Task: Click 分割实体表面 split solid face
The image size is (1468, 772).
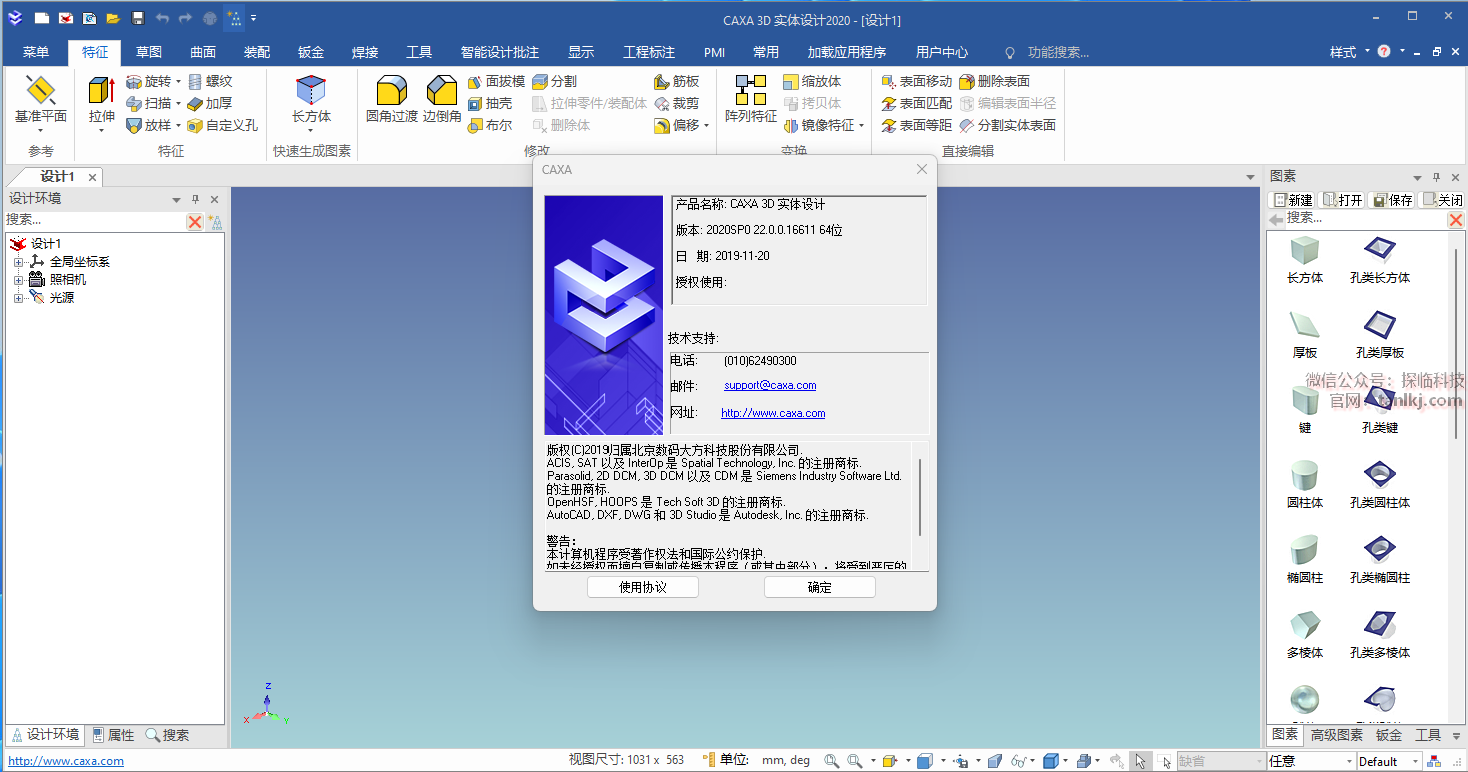Action: (1008, 125)
